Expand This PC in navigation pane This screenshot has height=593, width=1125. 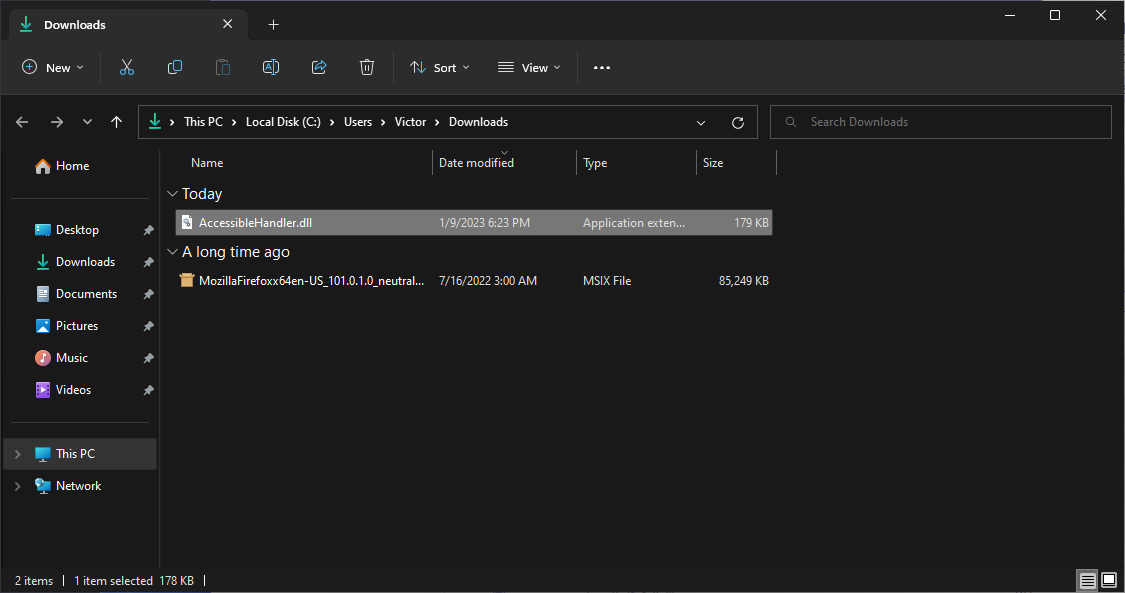point(18,454)
